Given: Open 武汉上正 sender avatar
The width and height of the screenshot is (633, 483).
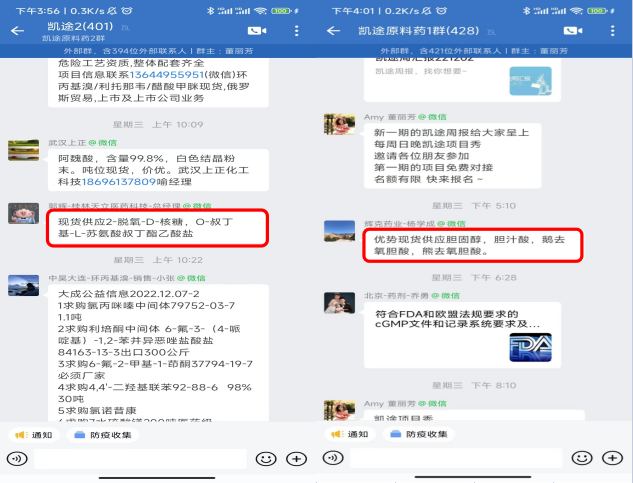Looking at the screenshot, I should click(23, 150).
